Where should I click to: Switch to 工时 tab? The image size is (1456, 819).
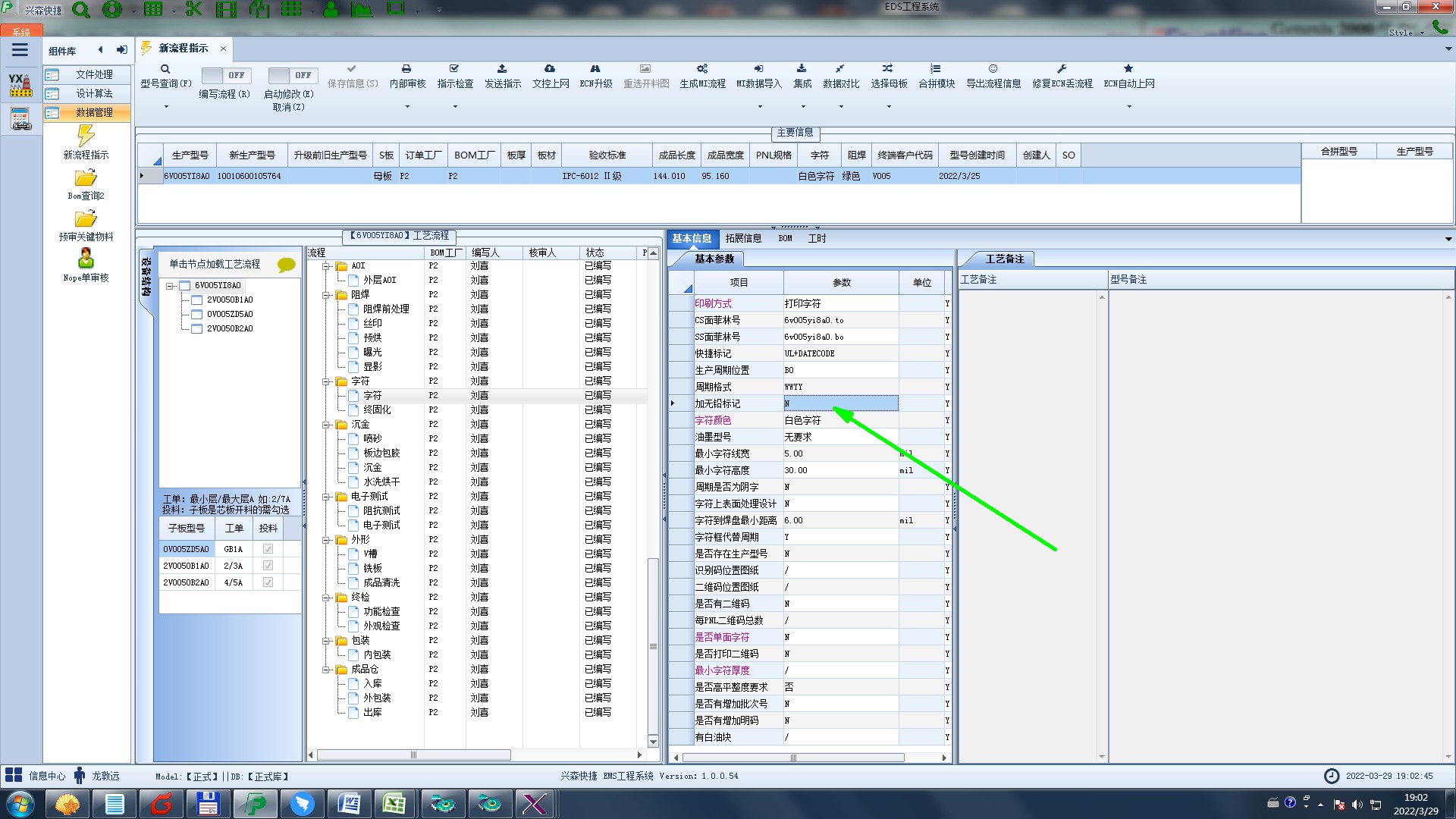(x=817, y=238)
